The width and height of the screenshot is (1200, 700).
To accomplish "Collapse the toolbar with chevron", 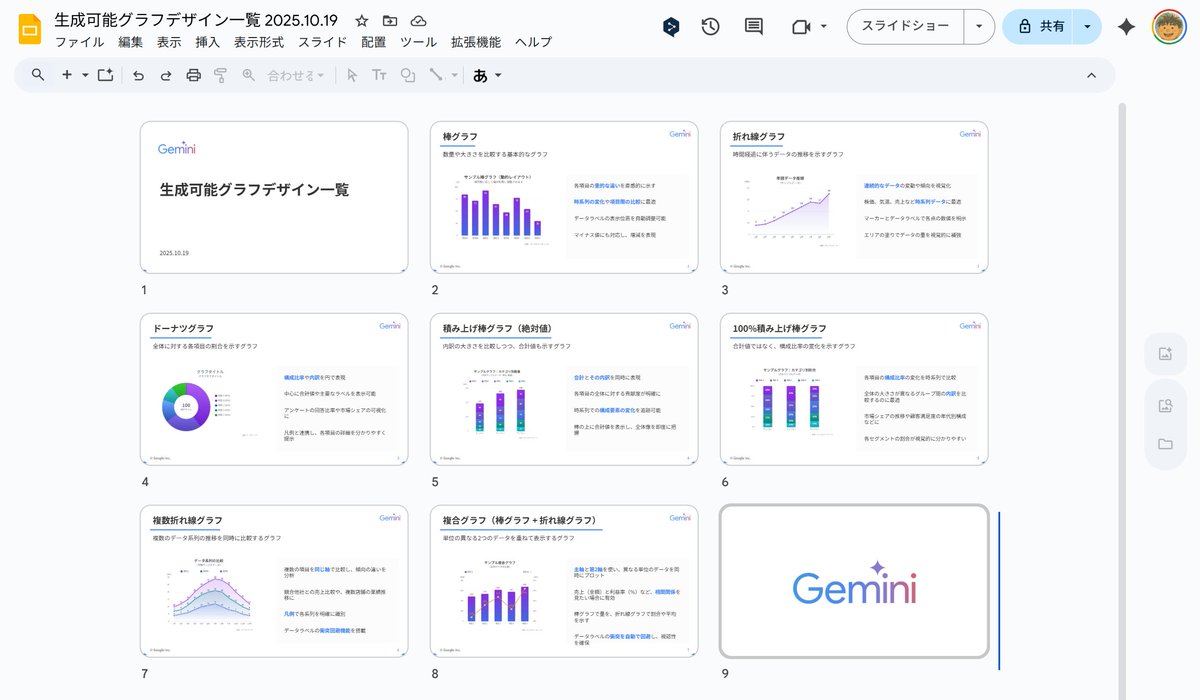I will pos(1091,75).
